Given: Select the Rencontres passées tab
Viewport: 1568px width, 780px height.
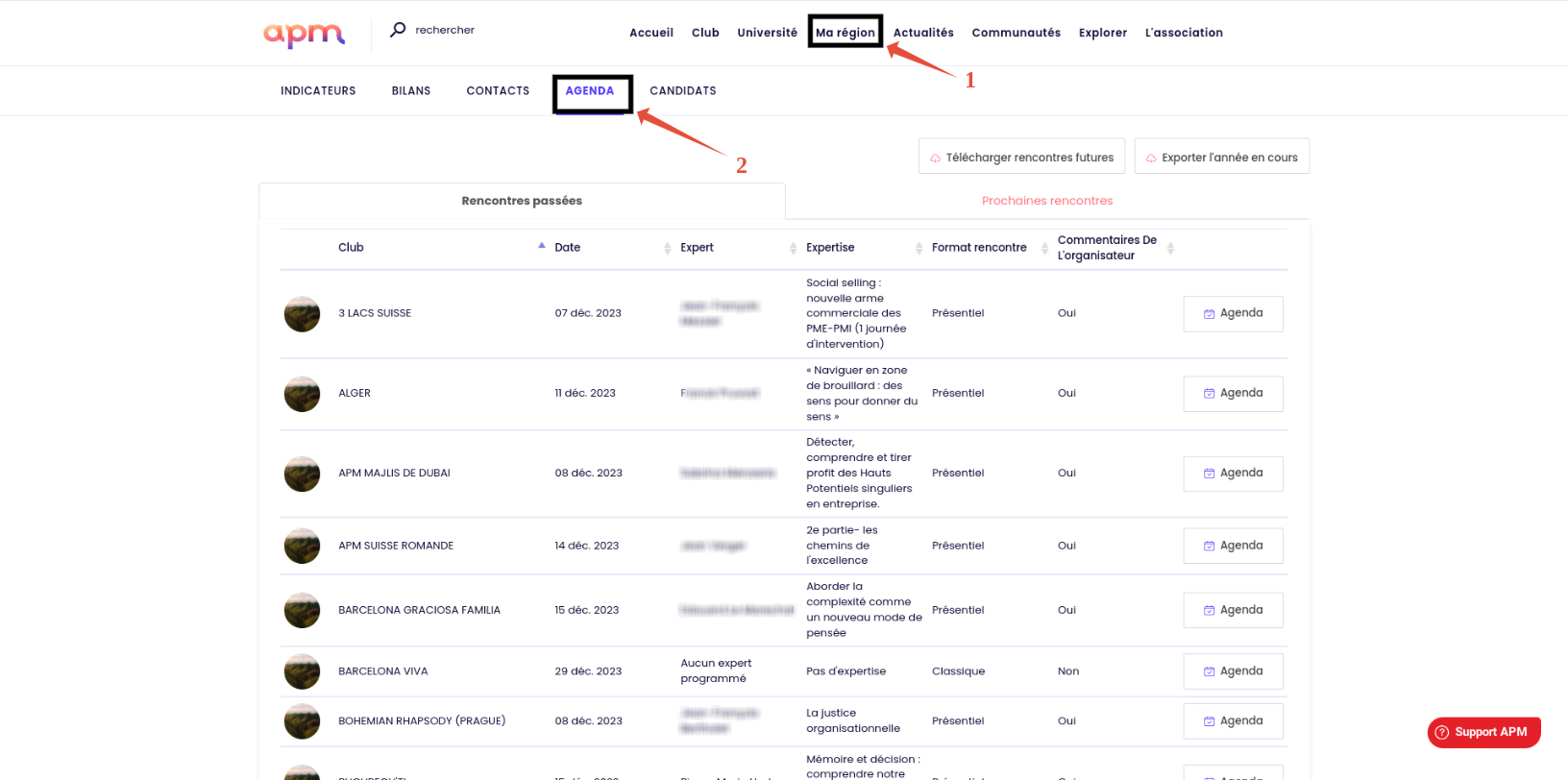Looking at the screenshot, I should pos(522,201).
